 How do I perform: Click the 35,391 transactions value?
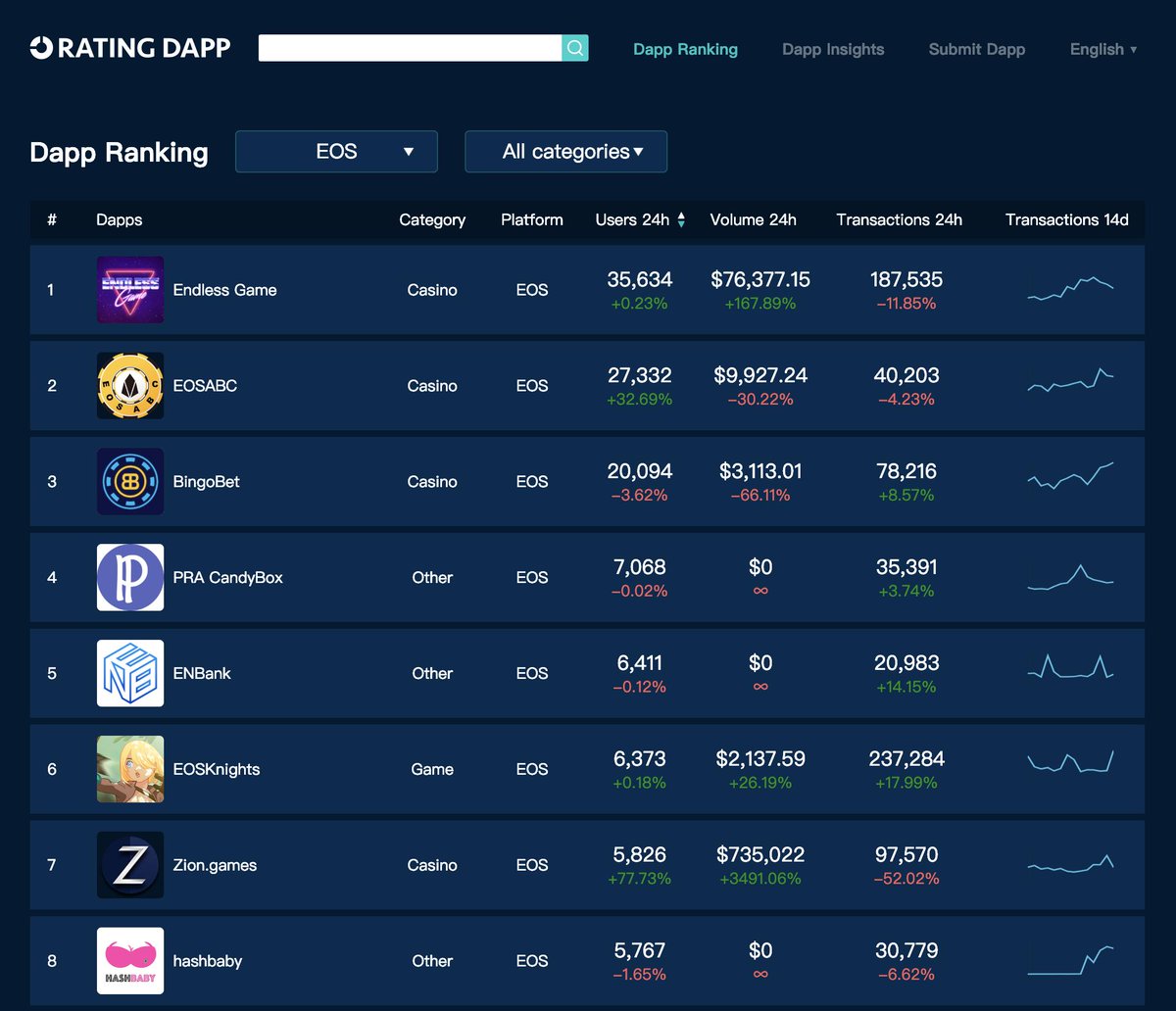click(906, 567)
